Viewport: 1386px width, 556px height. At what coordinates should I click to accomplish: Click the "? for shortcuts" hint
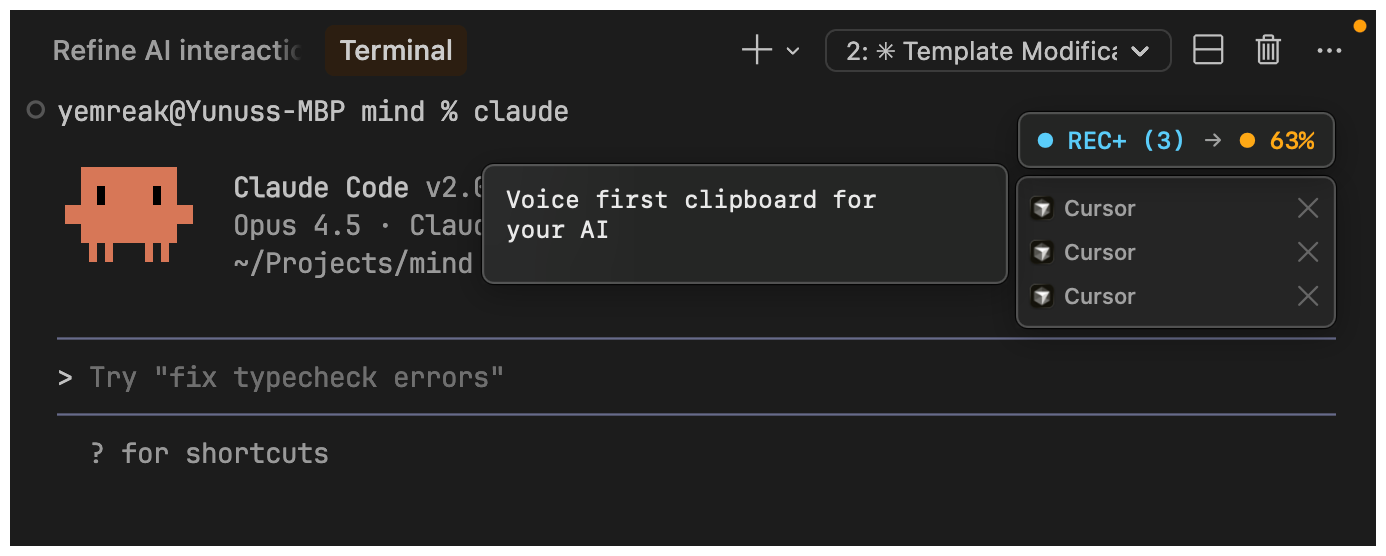point(209,453)
